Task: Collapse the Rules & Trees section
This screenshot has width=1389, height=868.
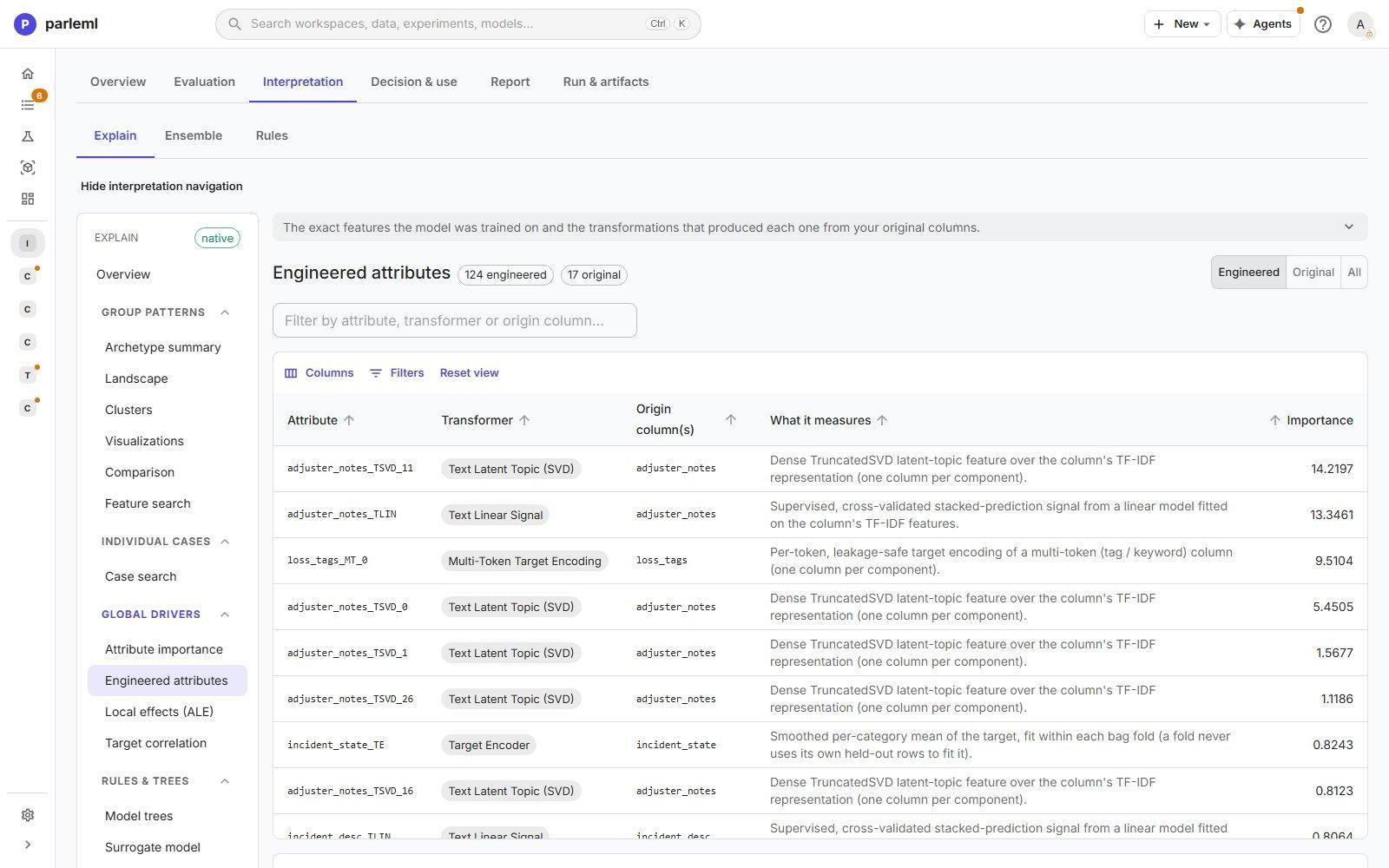Action: point(225,781)
